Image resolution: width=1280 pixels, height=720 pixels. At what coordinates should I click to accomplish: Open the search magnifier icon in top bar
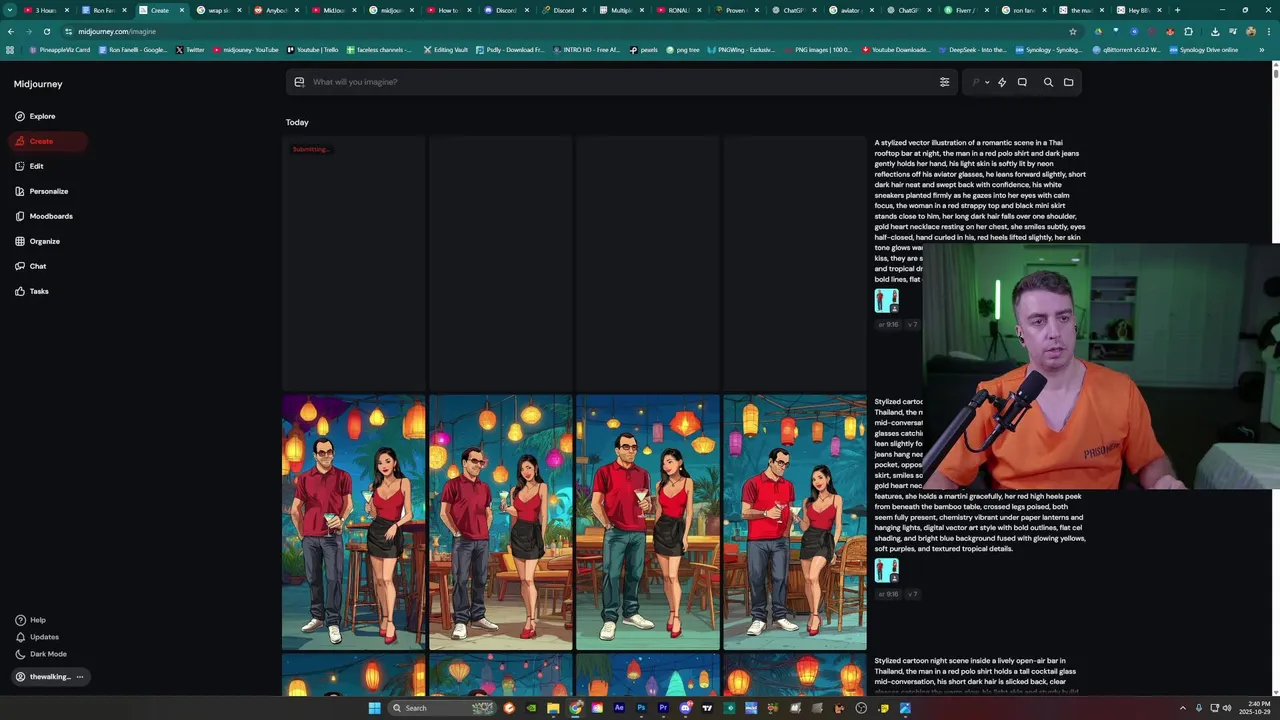pyautogui.click(x=1048, y=82)
